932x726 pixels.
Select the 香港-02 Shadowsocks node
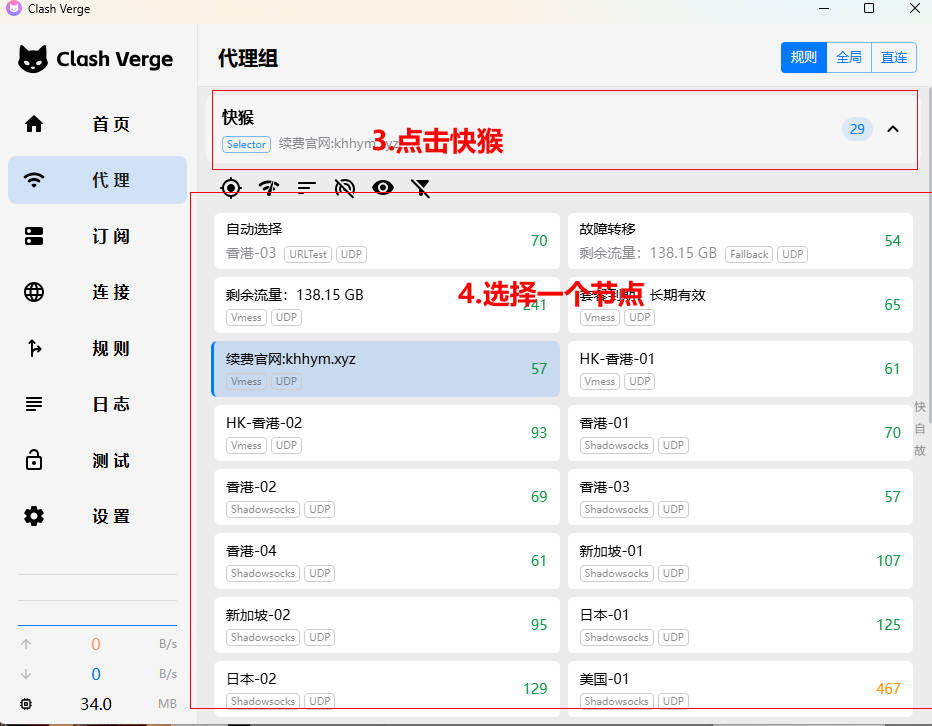tap(386, 496)
